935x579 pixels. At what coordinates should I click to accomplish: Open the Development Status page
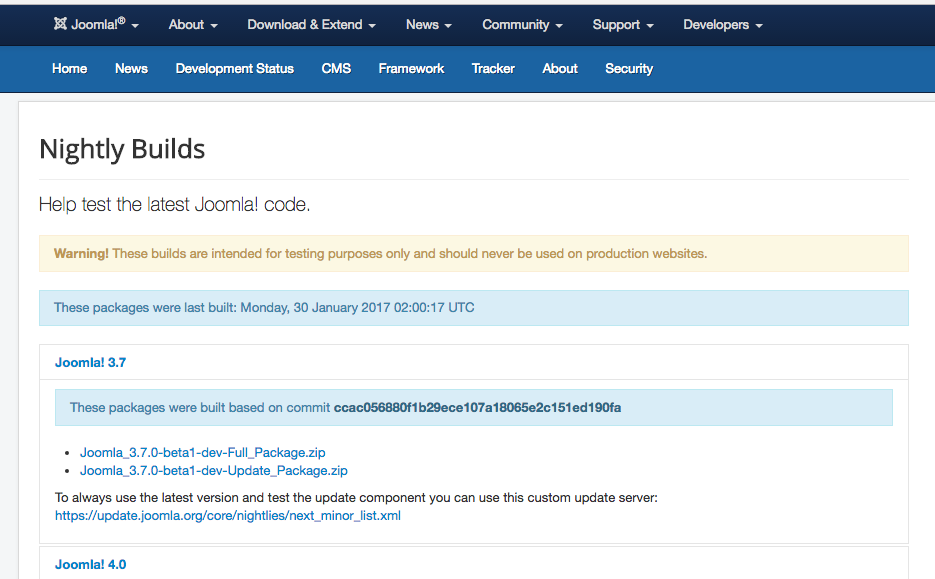(234, 69)
